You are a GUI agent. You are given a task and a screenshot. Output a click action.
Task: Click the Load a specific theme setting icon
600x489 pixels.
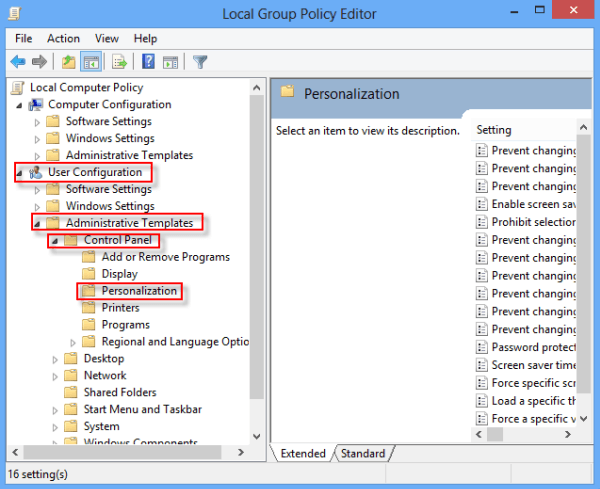point(481,401)
